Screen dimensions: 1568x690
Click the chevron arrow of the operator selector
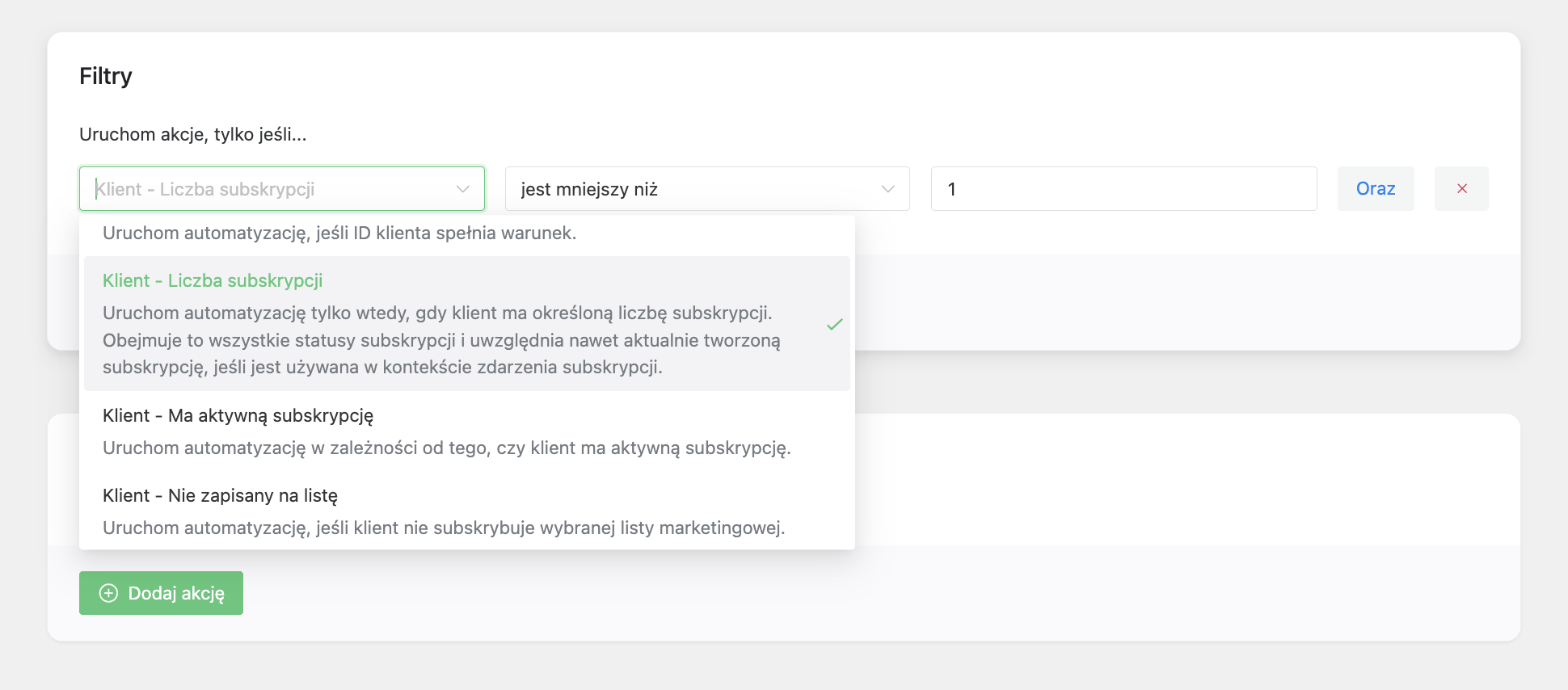coord(887,189)
